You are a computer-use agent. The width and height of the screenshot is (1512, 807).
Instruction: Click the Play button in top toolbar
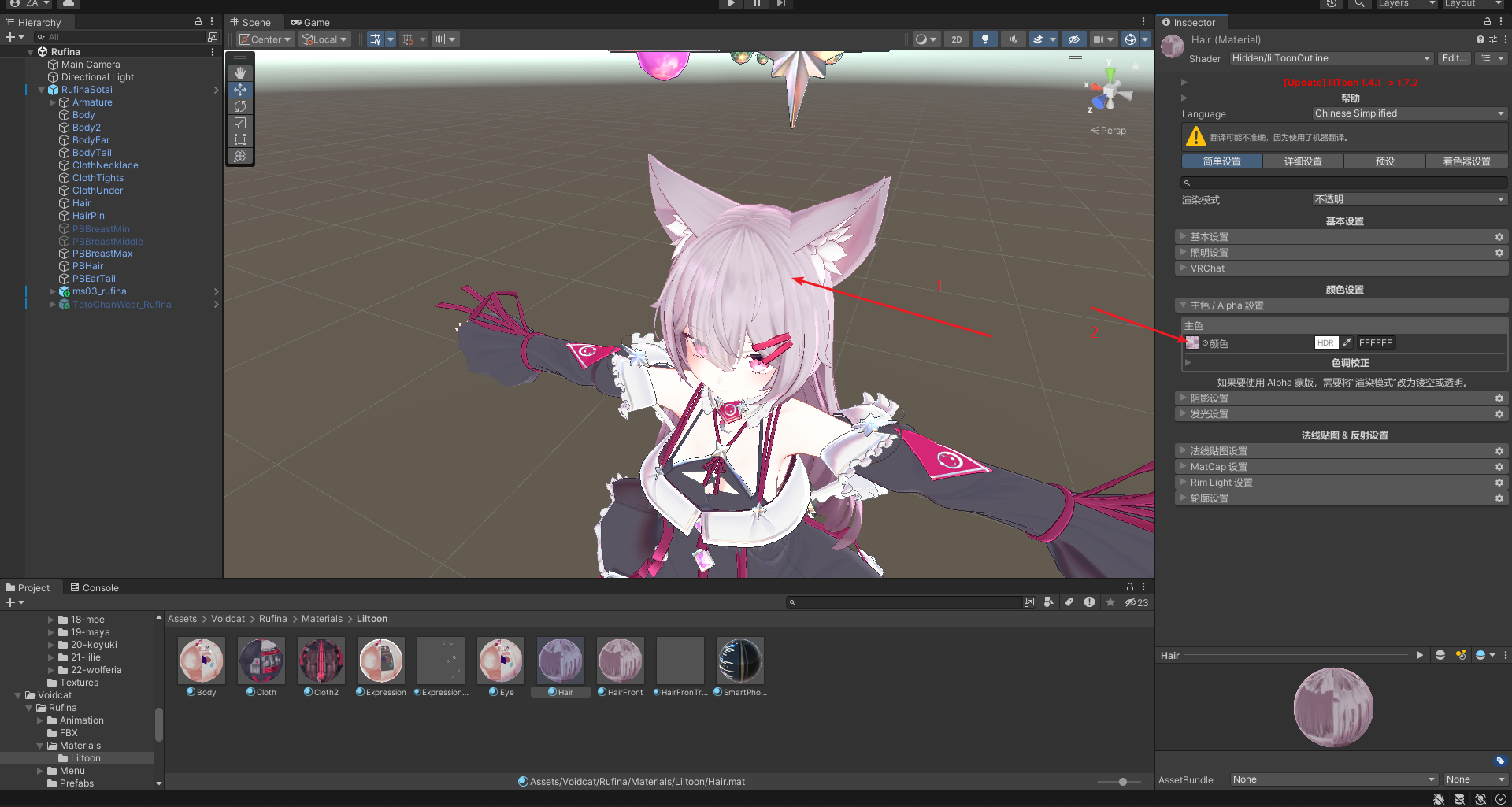click(x=731, y=4)
